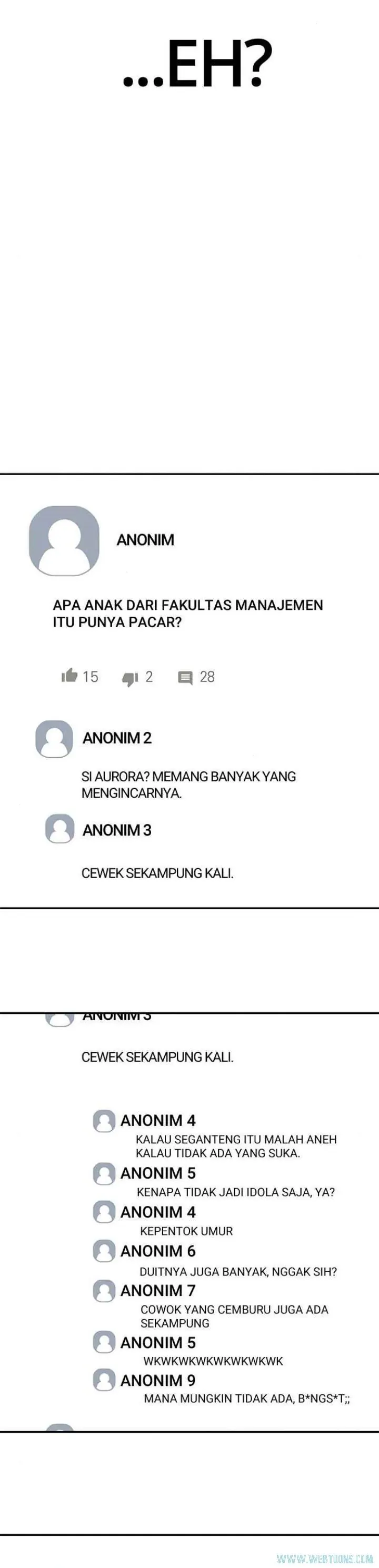The image size is (379, 1568).
Task: Click the thumbs-up like icon
Action: (x=69, y=675)
